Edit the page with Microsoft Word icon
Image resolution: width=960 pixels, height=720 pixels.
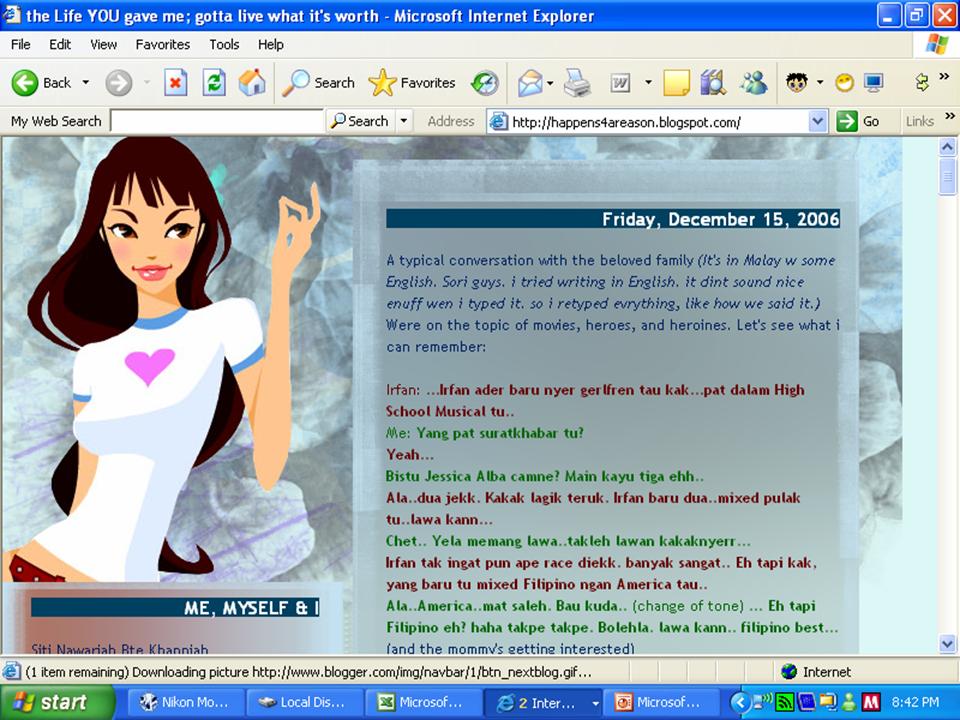(620, 83)
